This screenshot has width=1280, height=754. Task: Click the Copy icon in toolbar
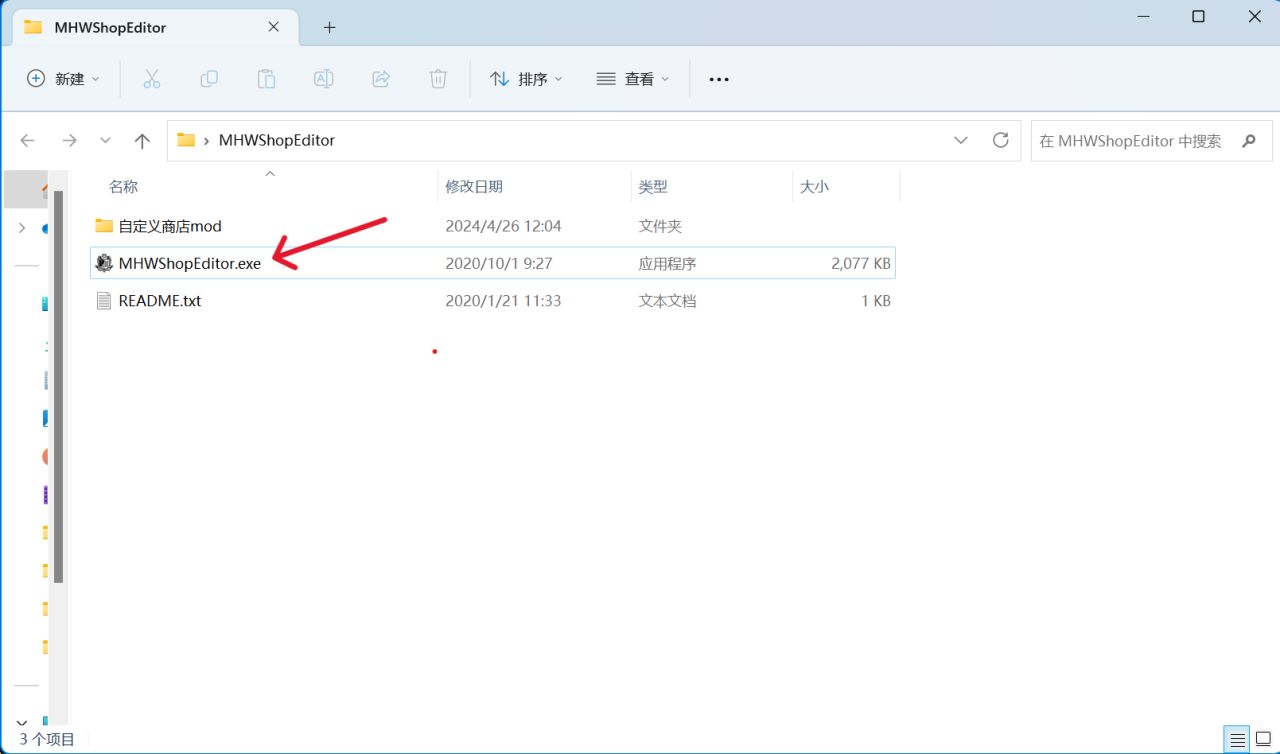[209, 79]
